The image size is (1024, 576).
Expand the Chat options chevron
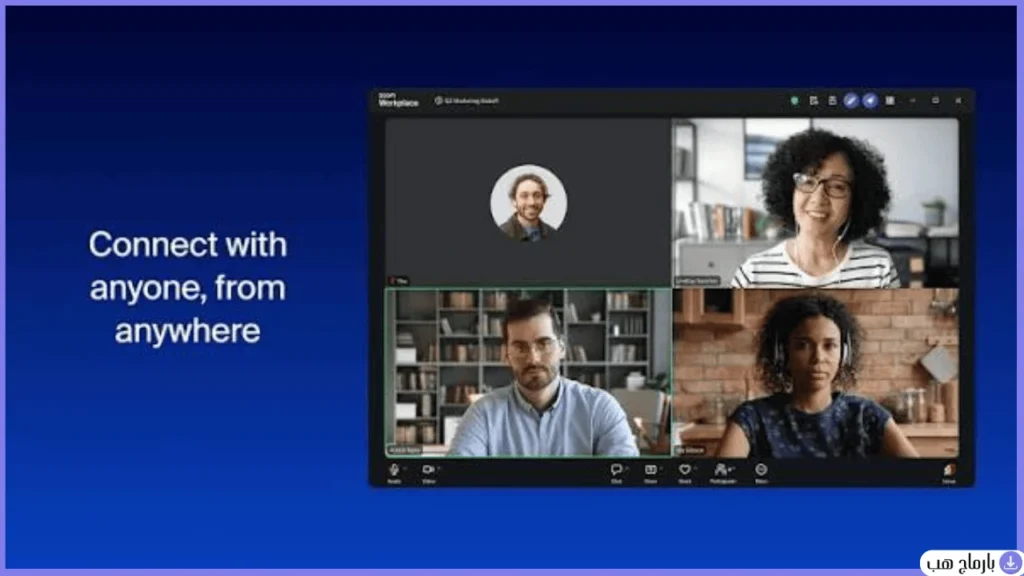(626, 468)
